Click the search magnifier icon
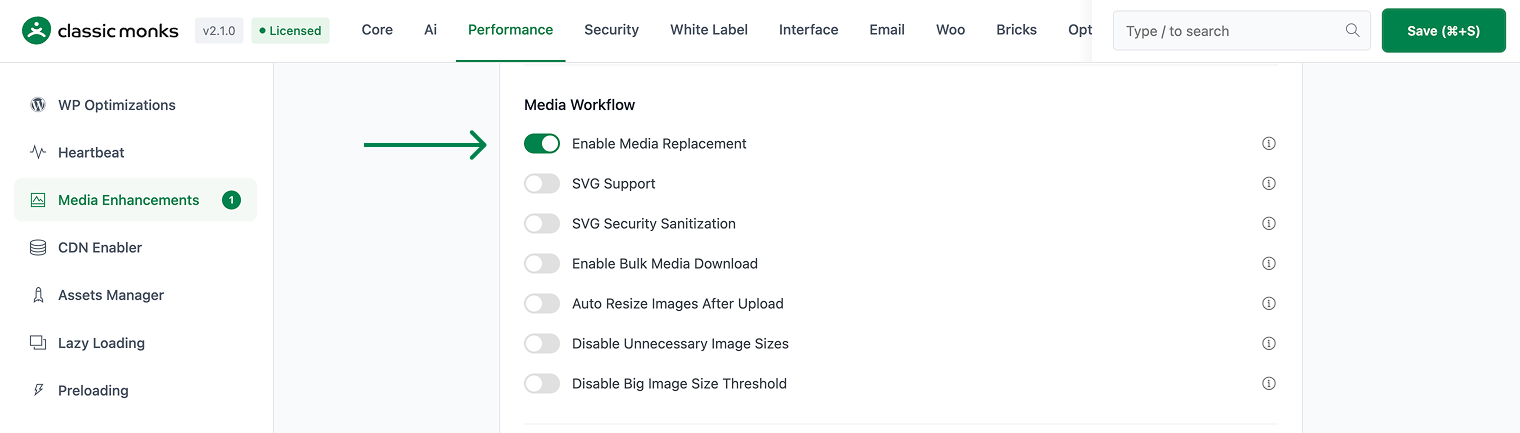This screenshot has height=433, width=1520. point(1353,30)
